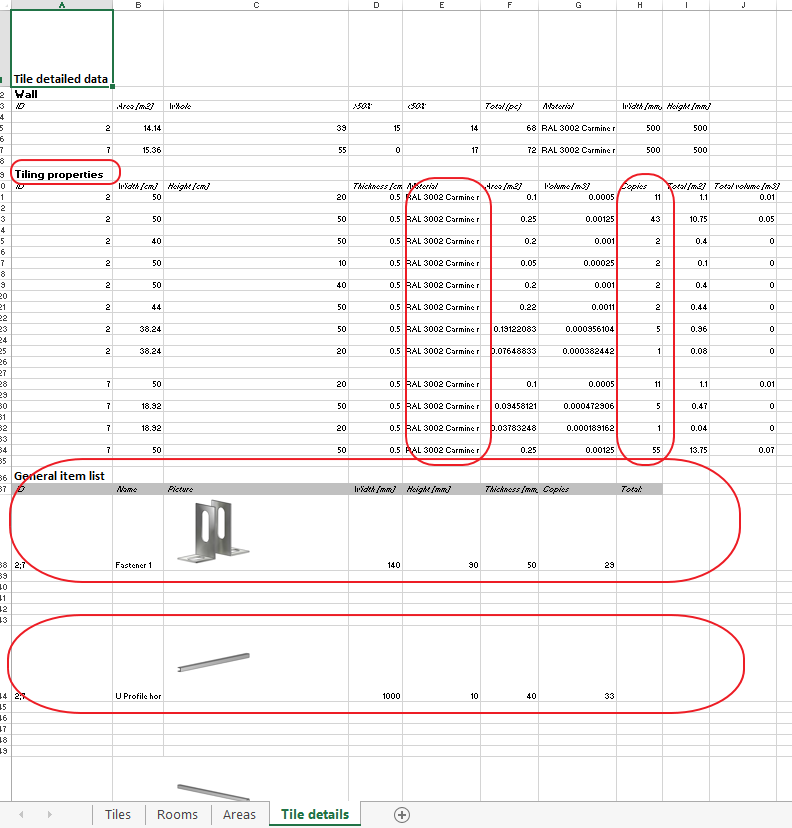
Task: Open the Rooms sheet tab
Action: 177,814
